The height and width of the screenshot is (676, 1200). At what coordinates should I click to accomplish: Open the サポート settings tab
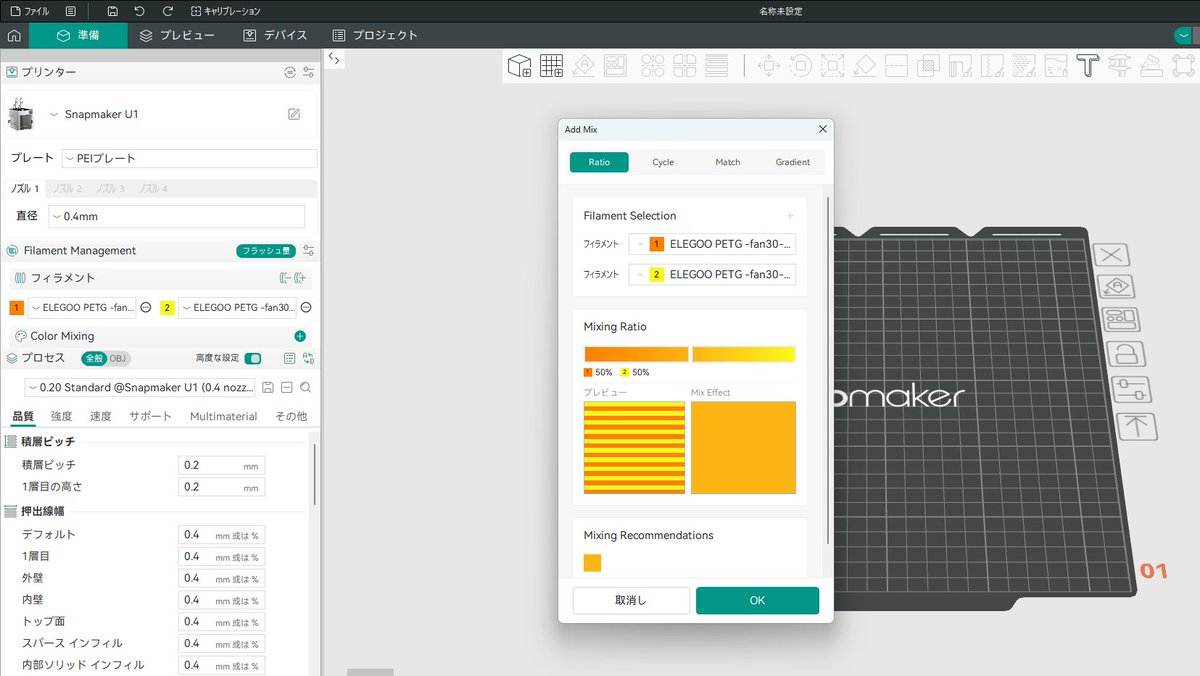150,416
